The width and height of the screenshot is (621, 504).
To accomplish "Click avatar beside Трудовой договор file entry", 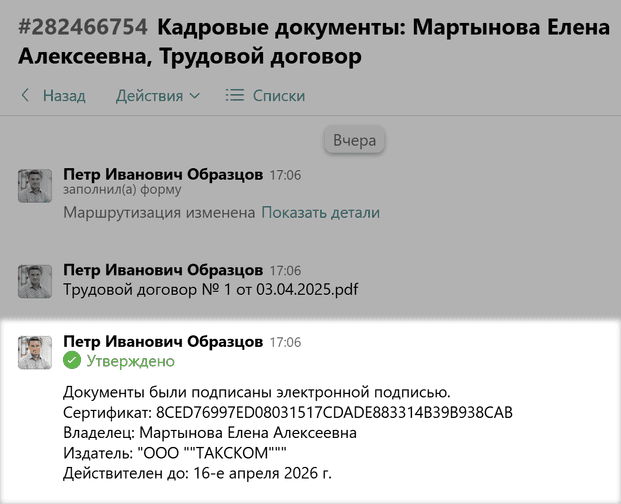I will coord(35,281).
